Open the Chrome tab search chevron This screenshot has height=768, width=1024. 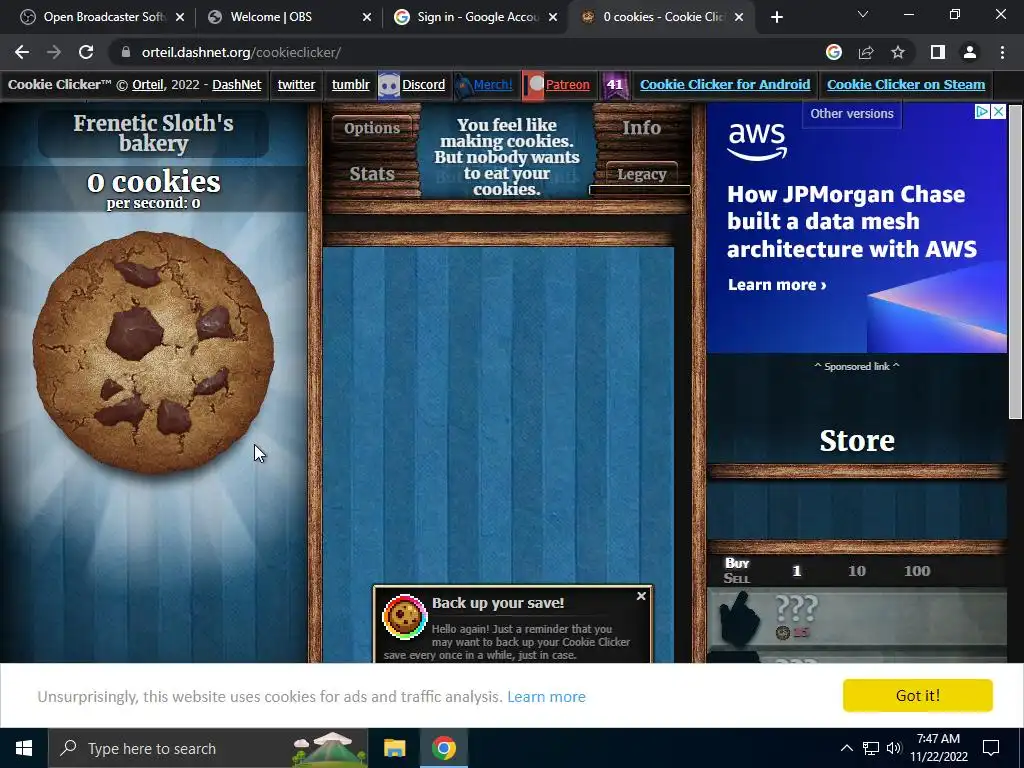[x=863, y=14]
